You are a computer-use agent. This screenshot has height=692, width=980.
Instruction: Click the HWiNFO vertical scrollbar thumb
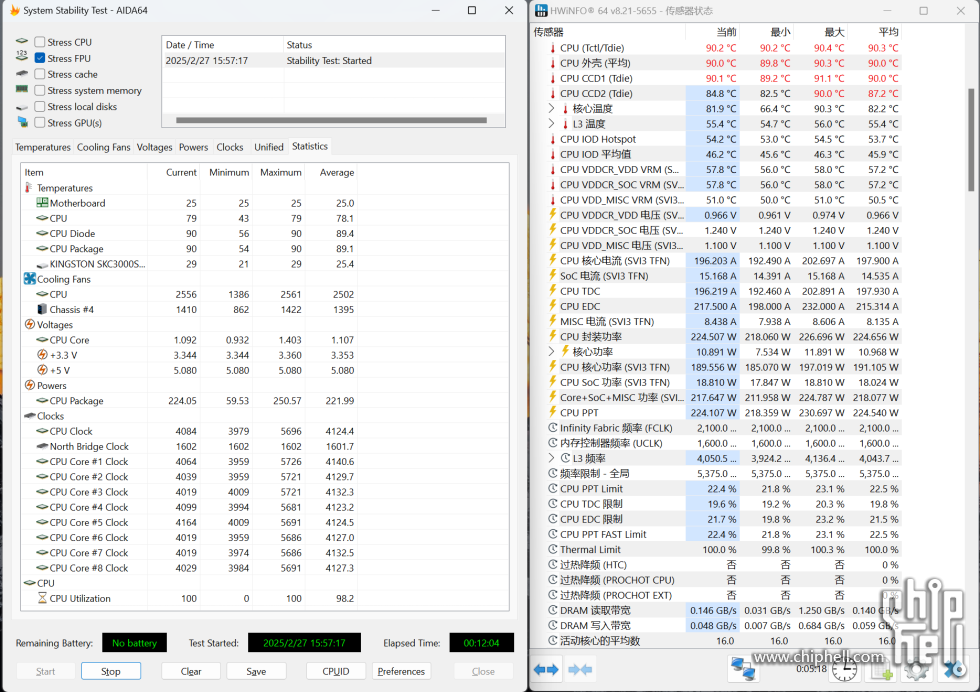971,139
